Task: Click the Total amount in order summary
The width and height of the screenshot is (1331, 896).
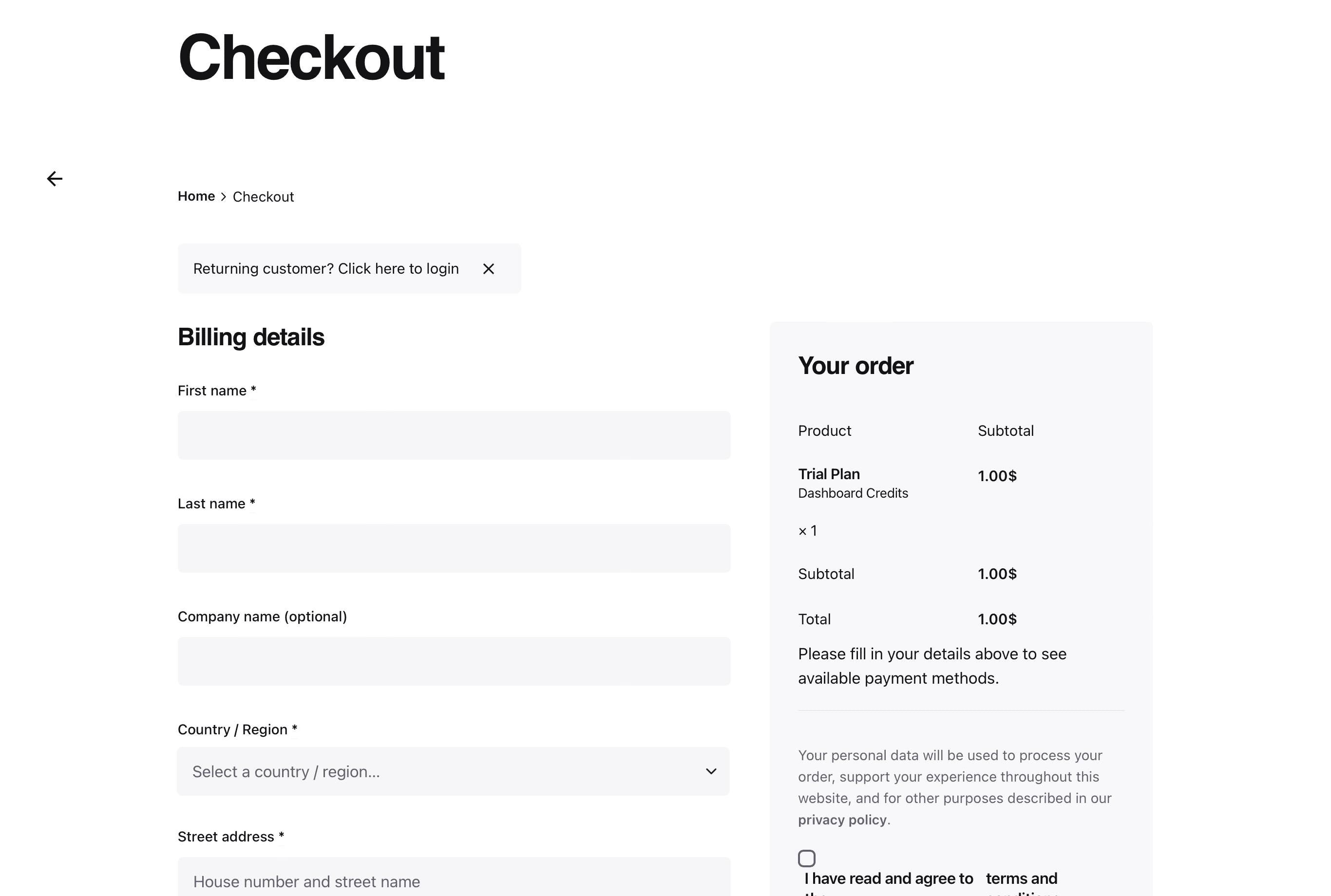Action: coord(997,619)
